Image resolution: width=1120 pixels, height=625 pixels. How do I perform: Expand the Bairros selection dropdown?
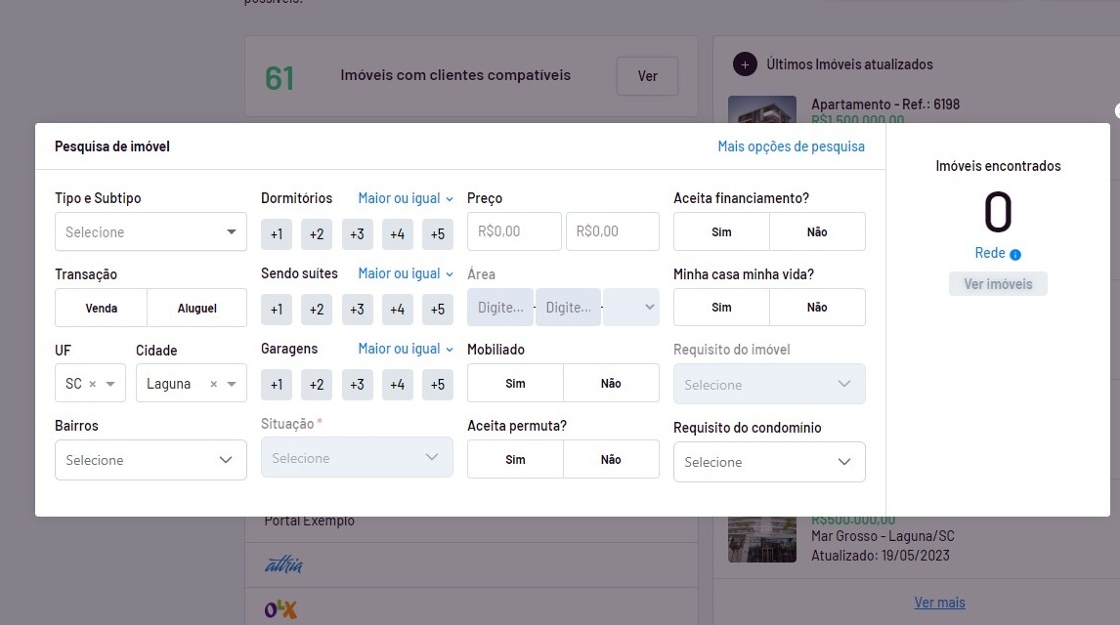pos(150,460)
